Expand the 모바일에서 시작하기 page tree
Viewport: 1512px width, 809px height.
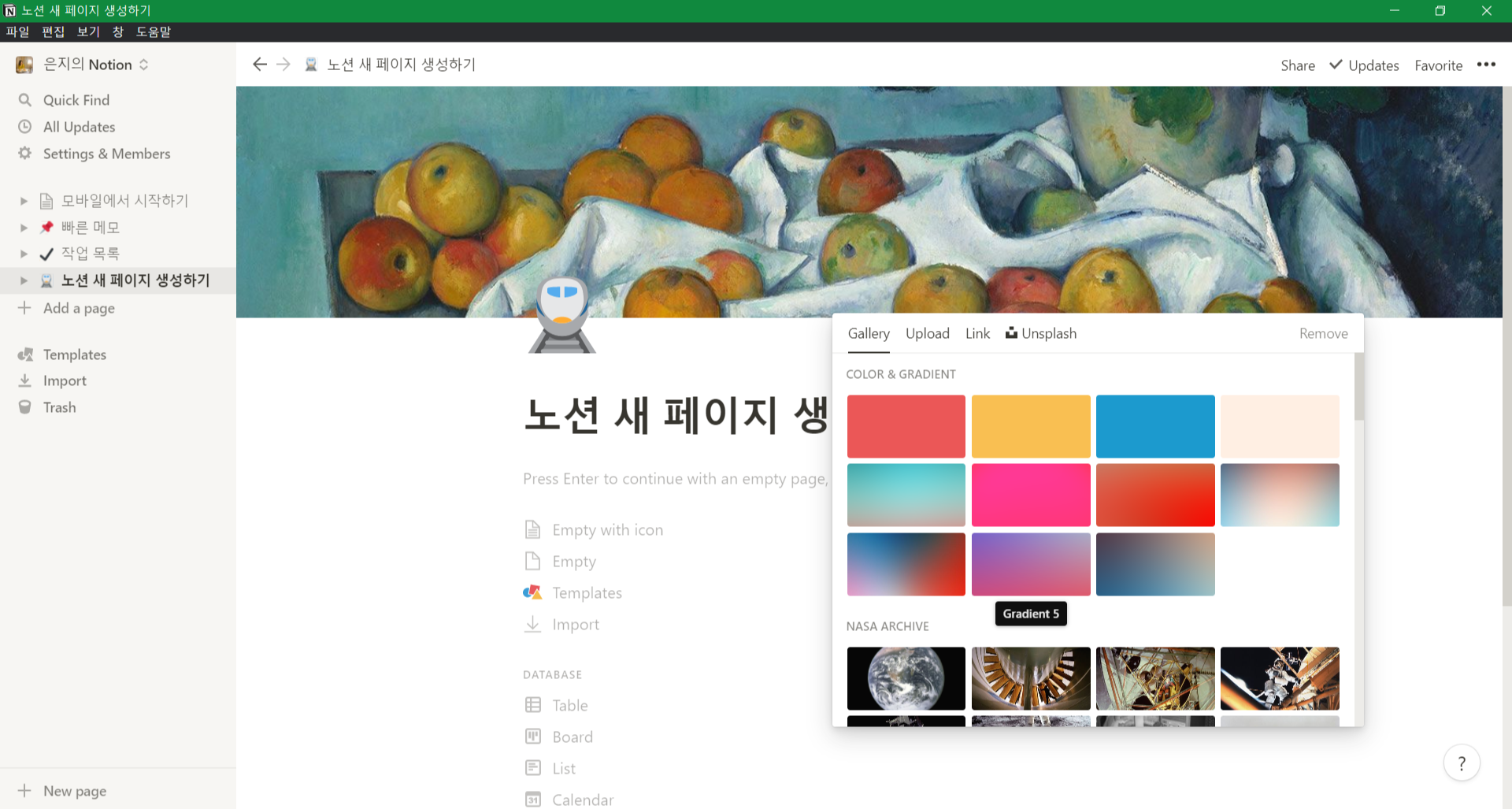pyautogui.click(x=24, y=201)
